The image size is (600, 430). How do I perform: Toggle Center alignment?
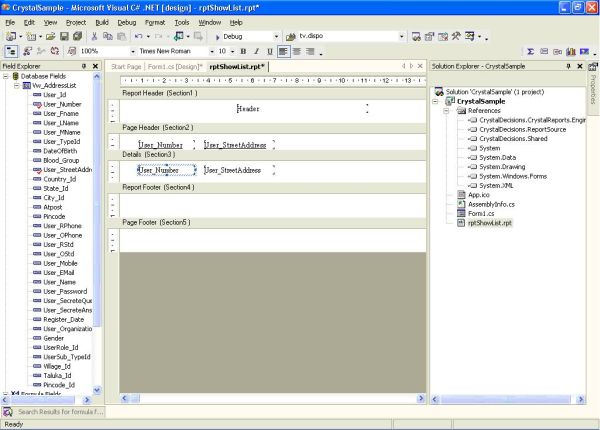click(x=297, y=51)
